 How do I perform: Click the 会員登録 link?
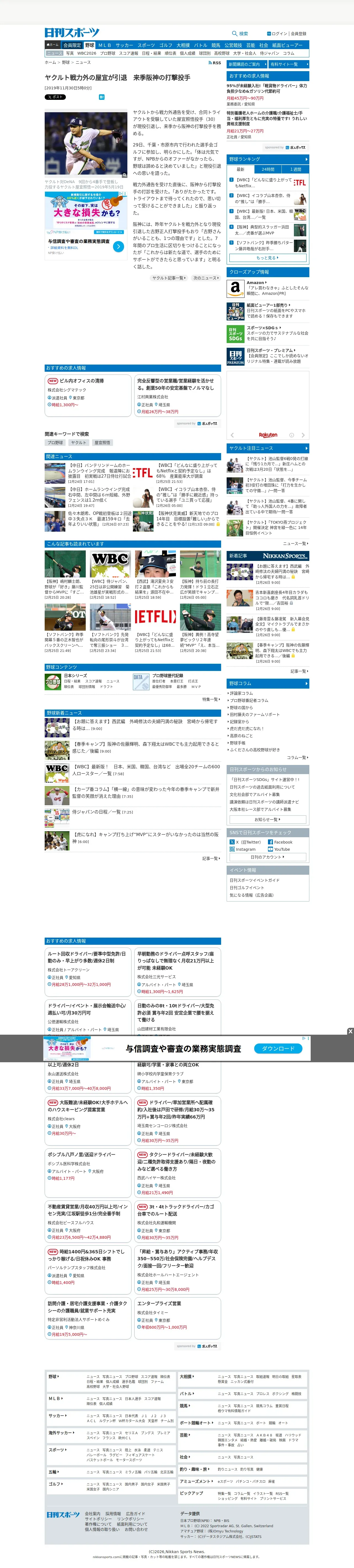[299, 33]
